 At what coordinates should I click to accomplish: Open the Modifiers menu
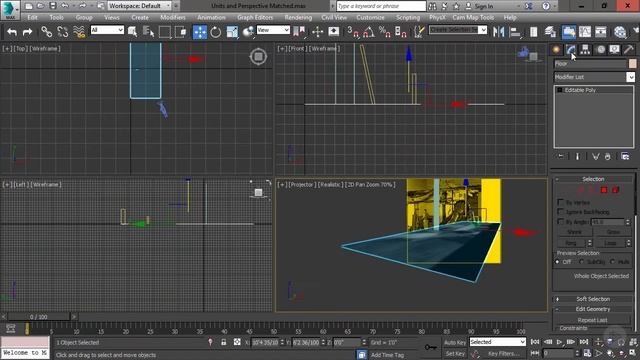[x=173, y=18]
